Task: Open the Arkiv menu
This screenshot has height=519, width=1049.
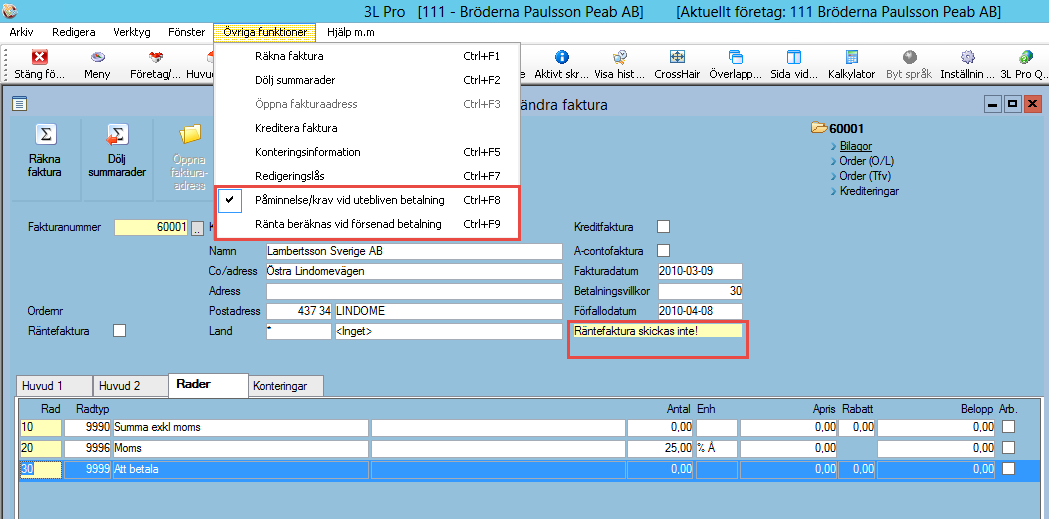Action: tap(21, 32)
